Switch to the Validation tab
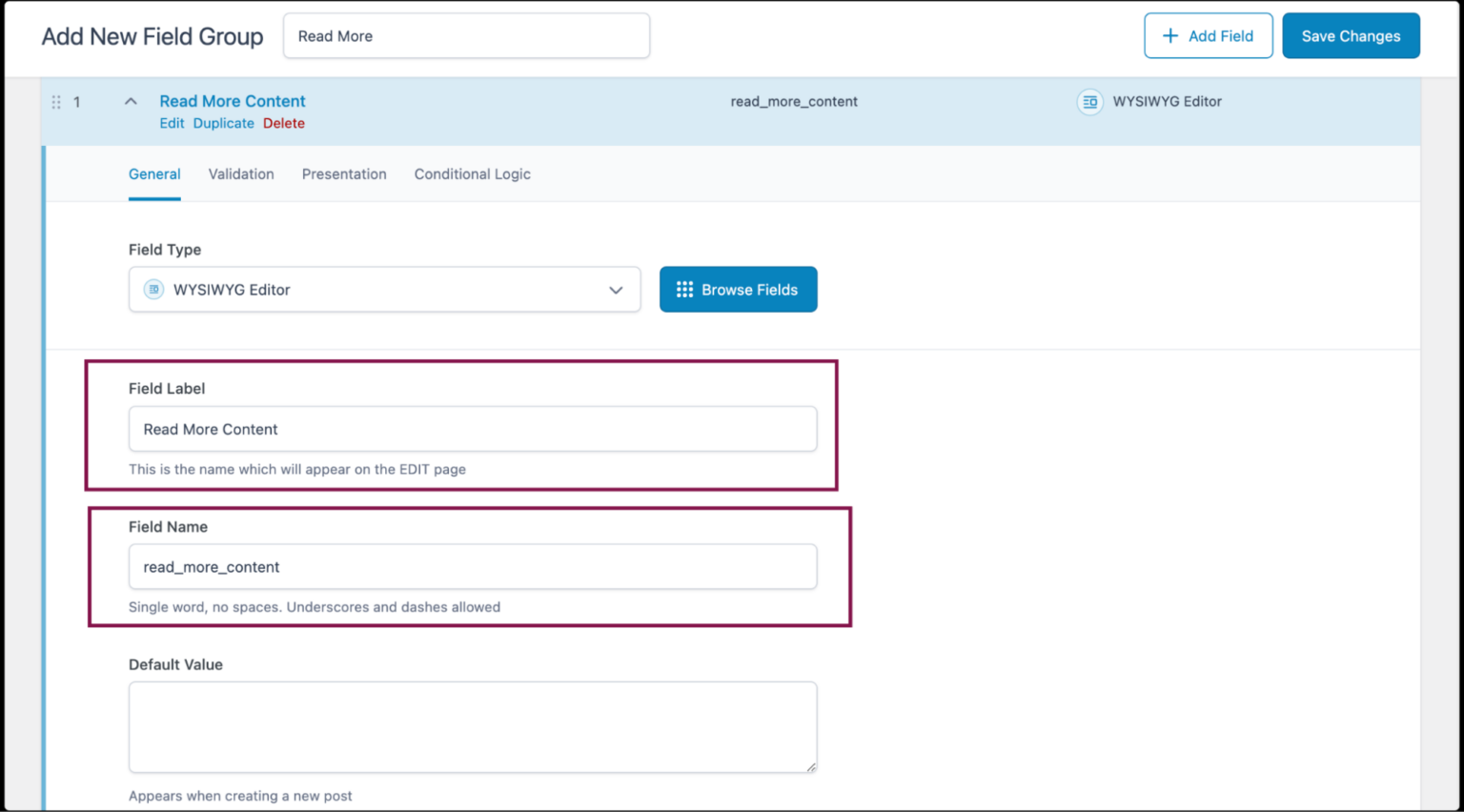 tap(240, 173)
